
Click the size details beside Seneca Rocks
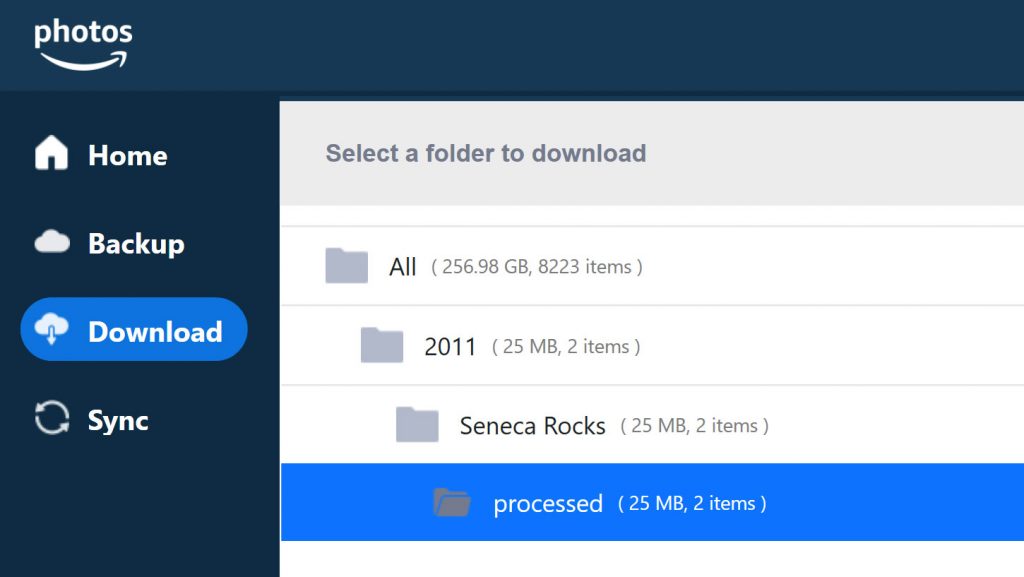(694, 426)
